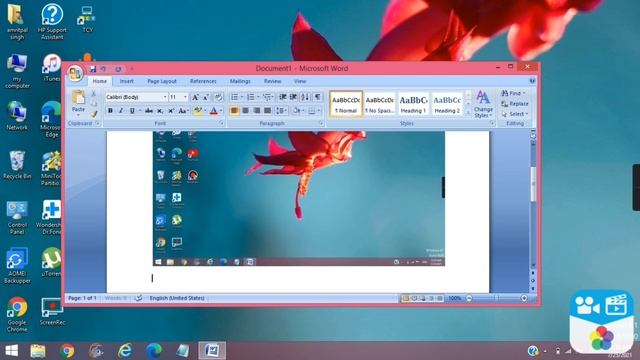Click the Redo/Repeat icon in Quick Access toolbar

pyautogui.click(x=118, y=69)
